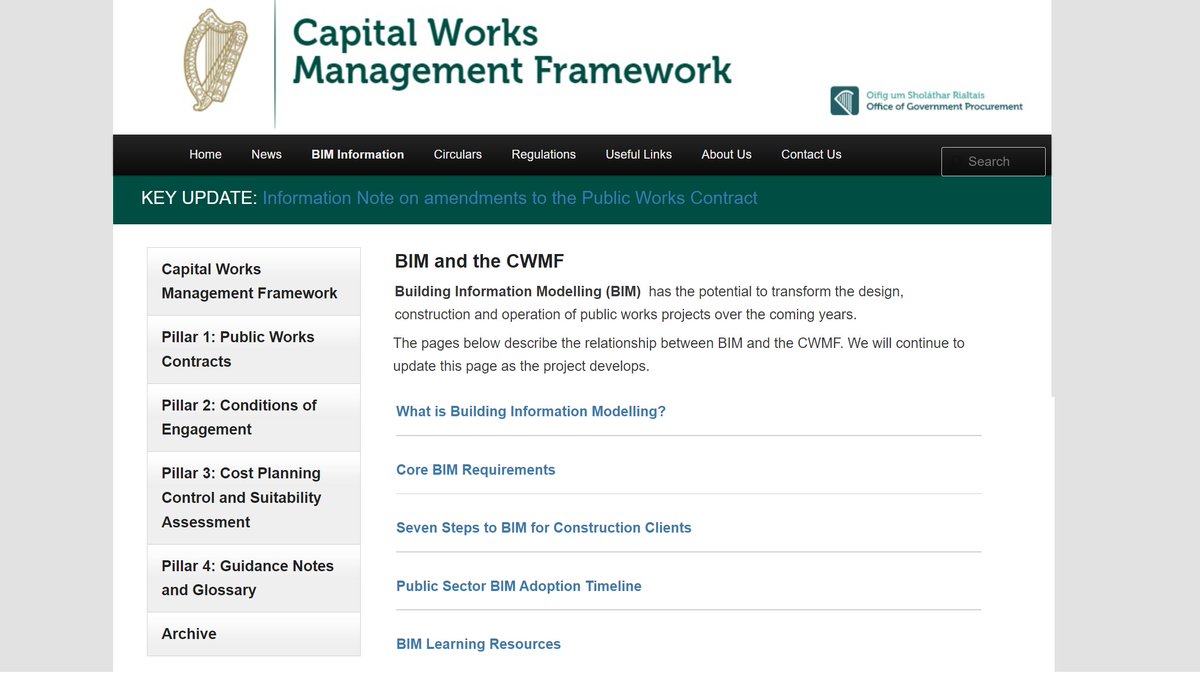Screen dimensions: 1200x675
Task: Click the BIM and the CWMF heading
Action: pyautogui.click(x=480, y=262)
